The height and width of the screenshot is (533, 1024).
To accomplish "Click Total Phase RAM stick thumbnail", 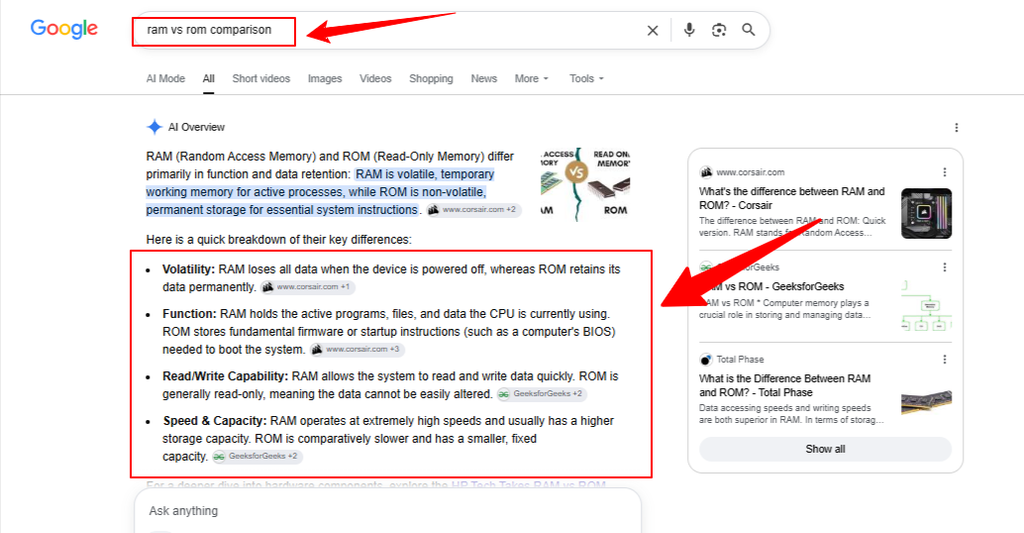I will [926, 401].
